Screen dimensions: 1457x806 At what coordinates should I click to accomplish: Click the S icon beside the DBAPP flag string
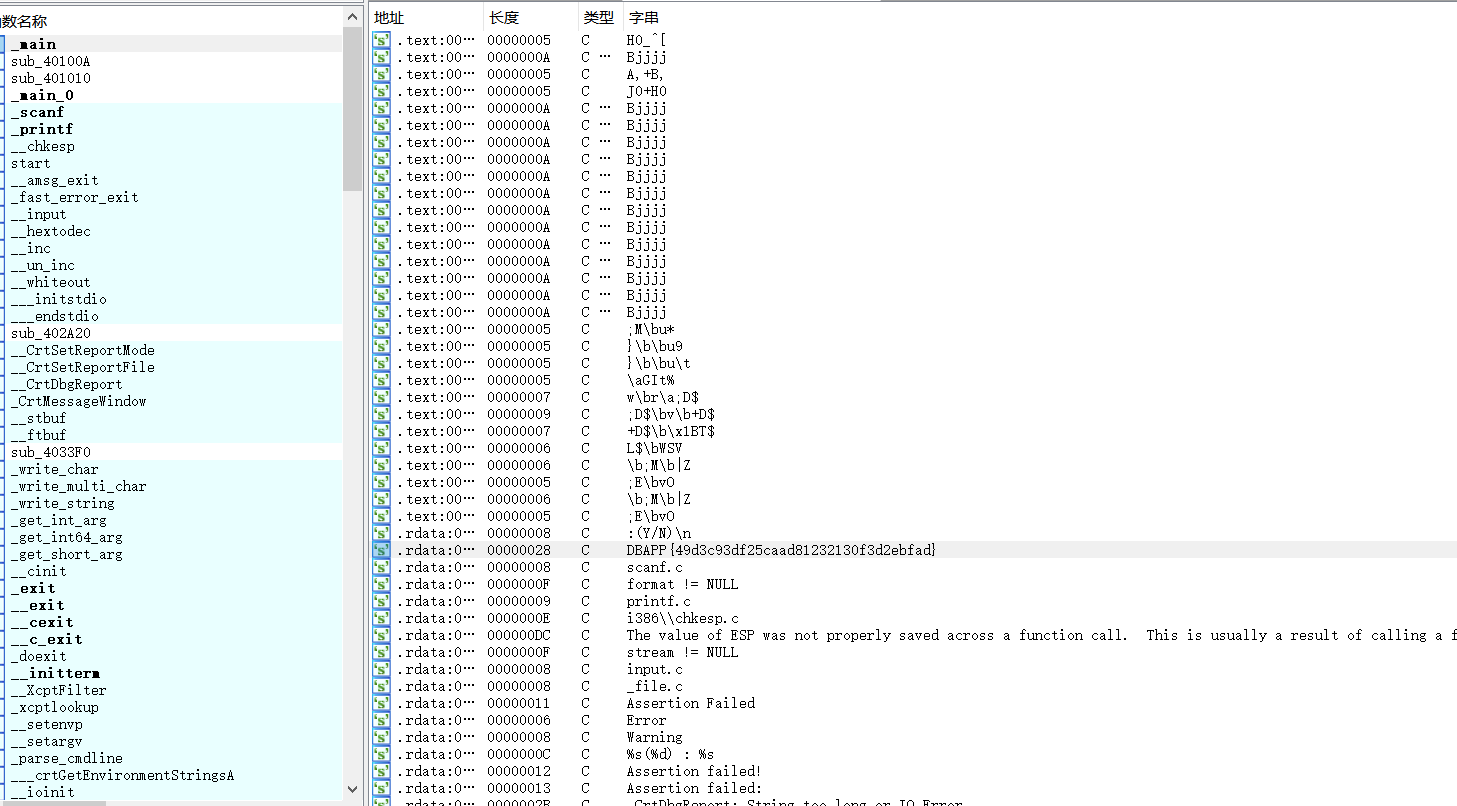click(380, 549)
